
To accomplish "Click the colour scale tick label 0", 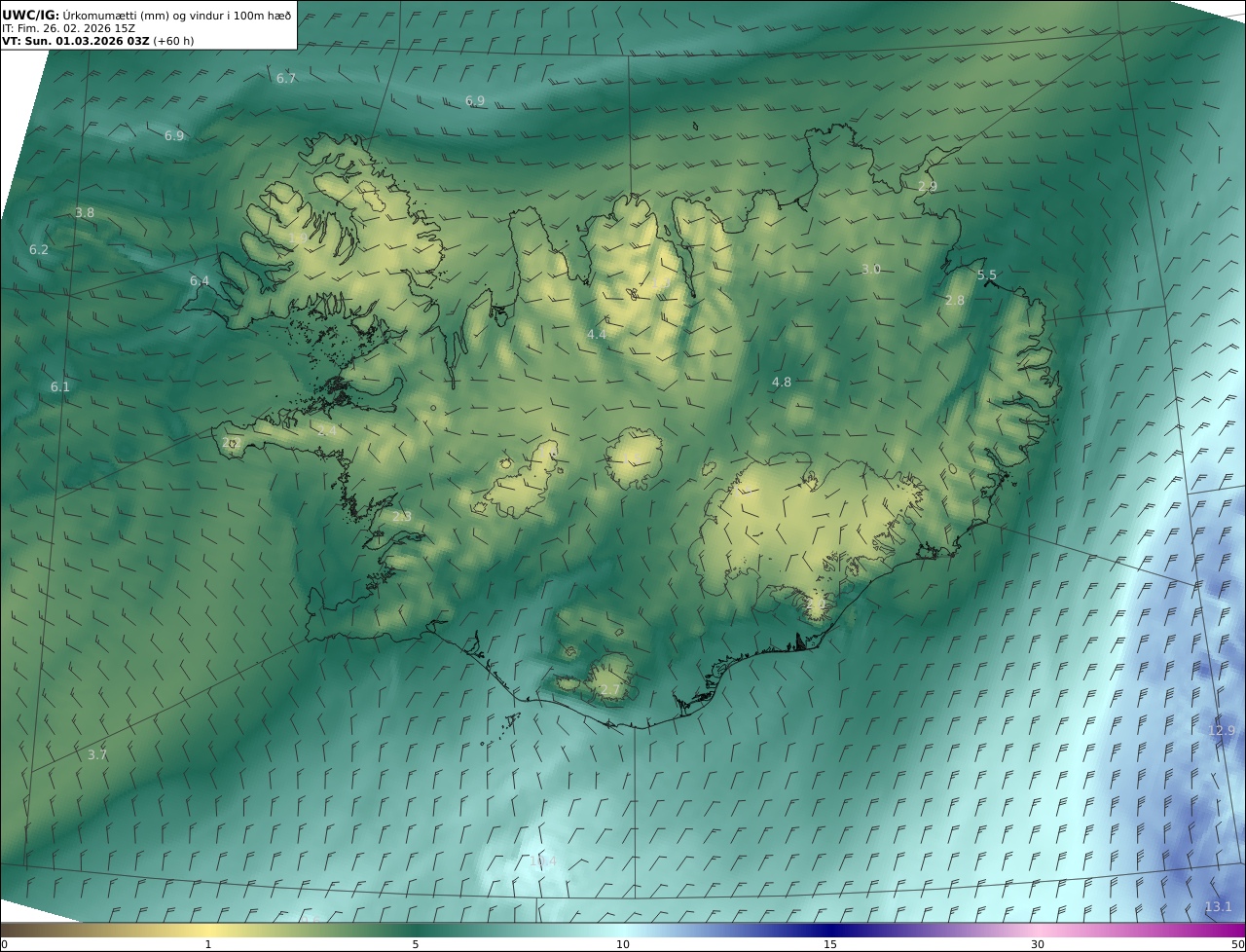I will click(x=4, y=944).
